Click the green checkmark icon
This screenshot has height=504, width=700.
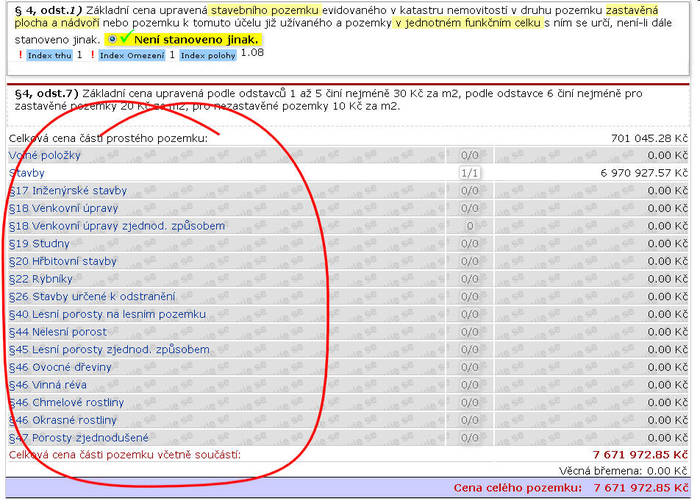pos(125,37)
